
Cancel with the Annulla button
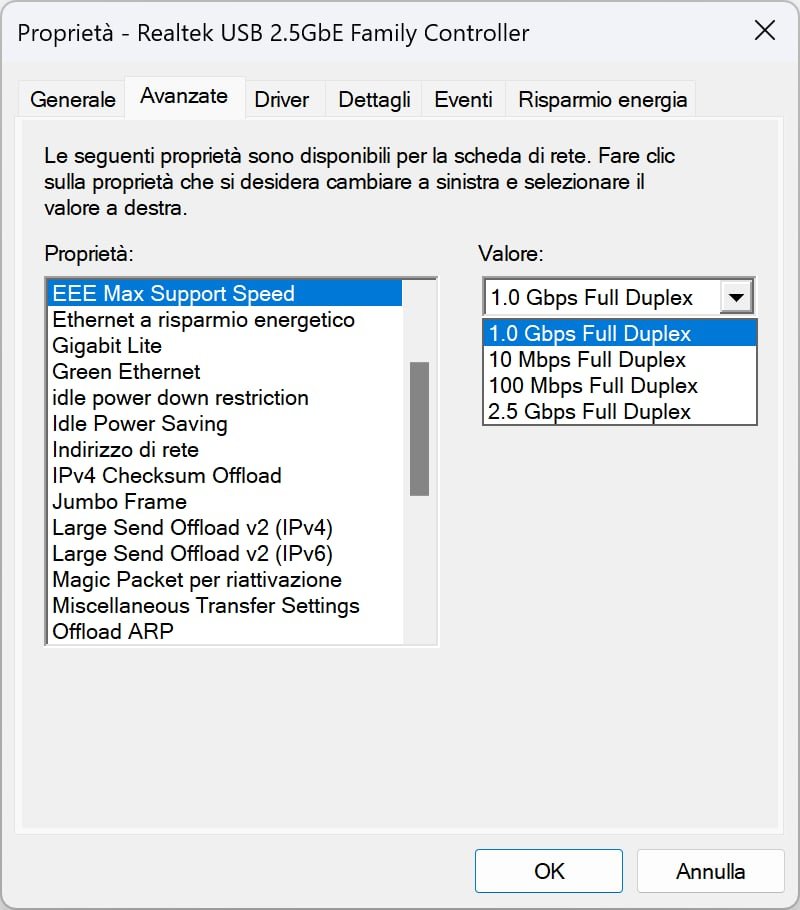711,871
